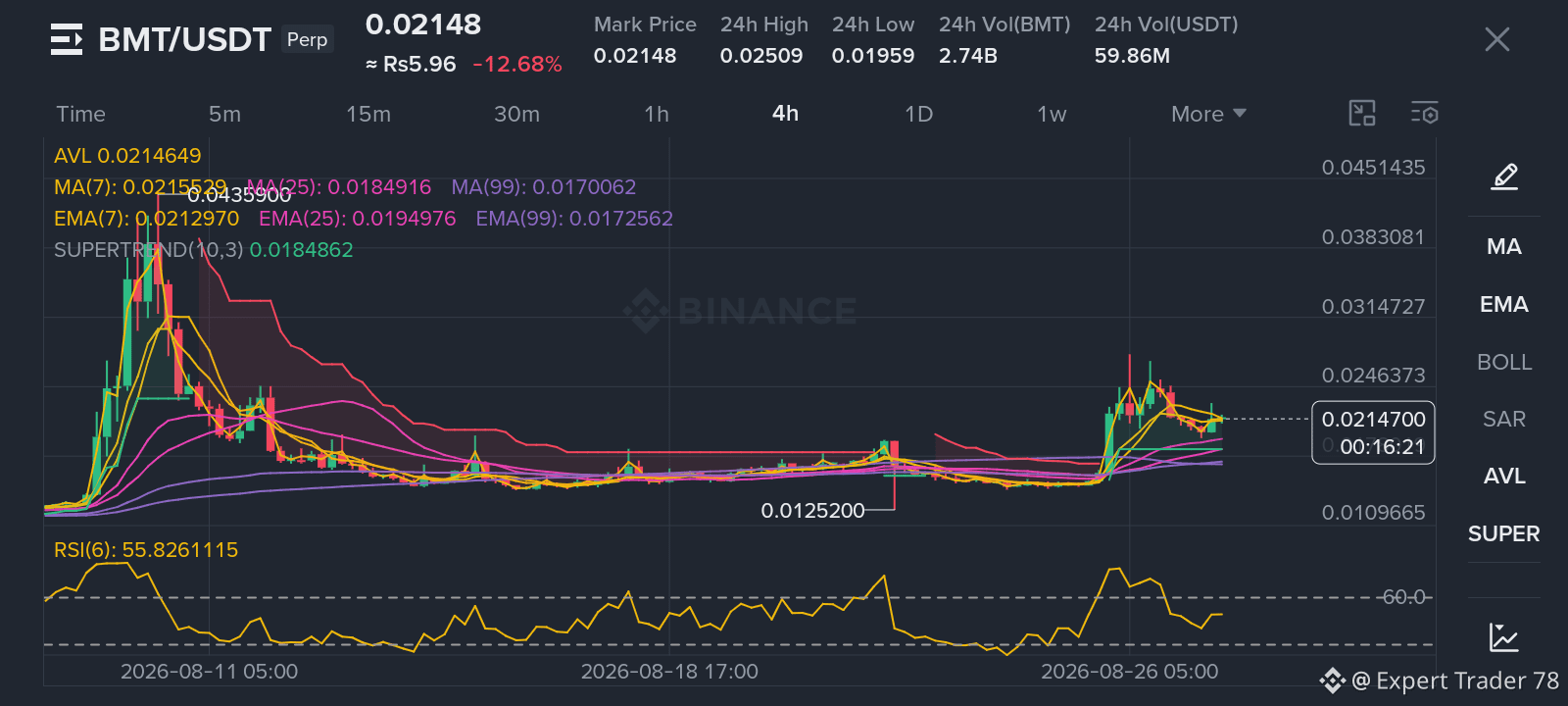Click the current price 0.02148

click(x=423, y=25)
